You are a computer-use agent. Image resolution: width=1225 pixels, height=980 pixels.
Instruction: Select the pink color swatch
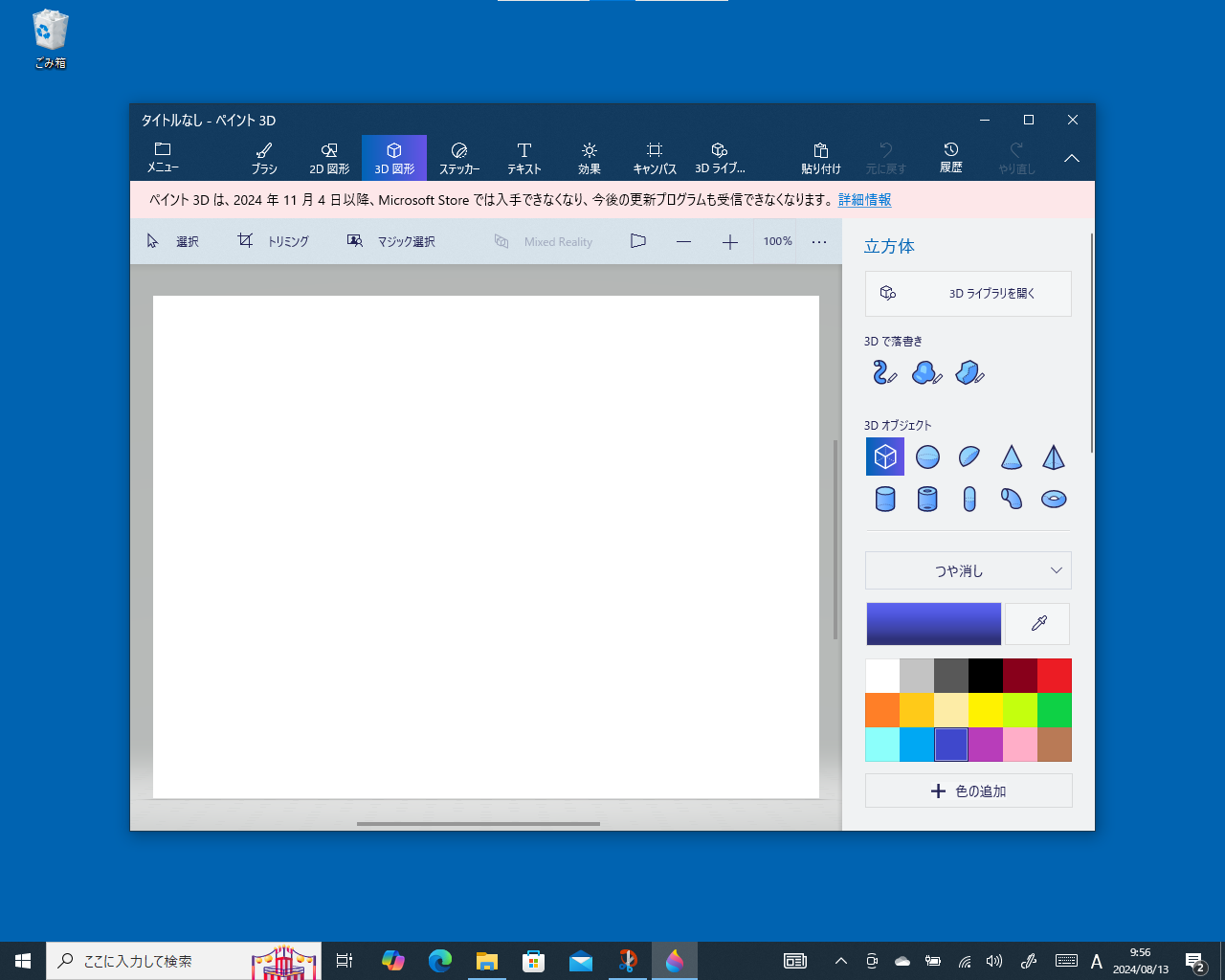tap(1019, 744)
